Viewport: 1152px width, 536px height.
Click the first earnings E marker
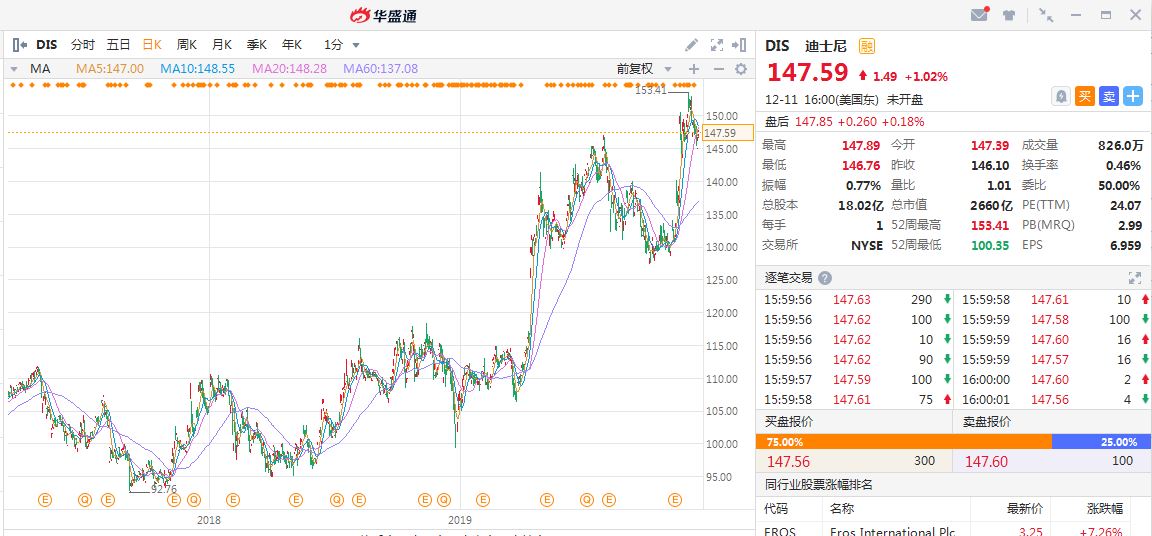pos(43,499)
